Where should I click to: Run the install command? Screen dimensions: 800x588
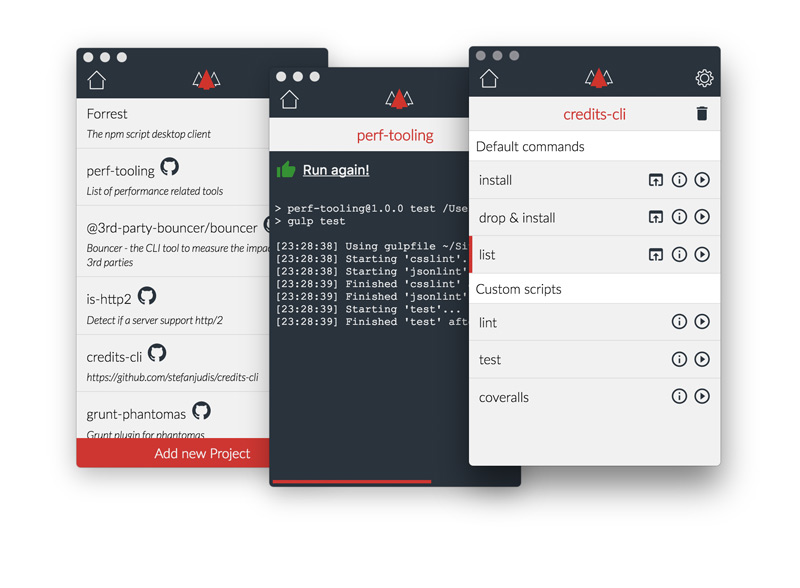(x=702, y=180)
